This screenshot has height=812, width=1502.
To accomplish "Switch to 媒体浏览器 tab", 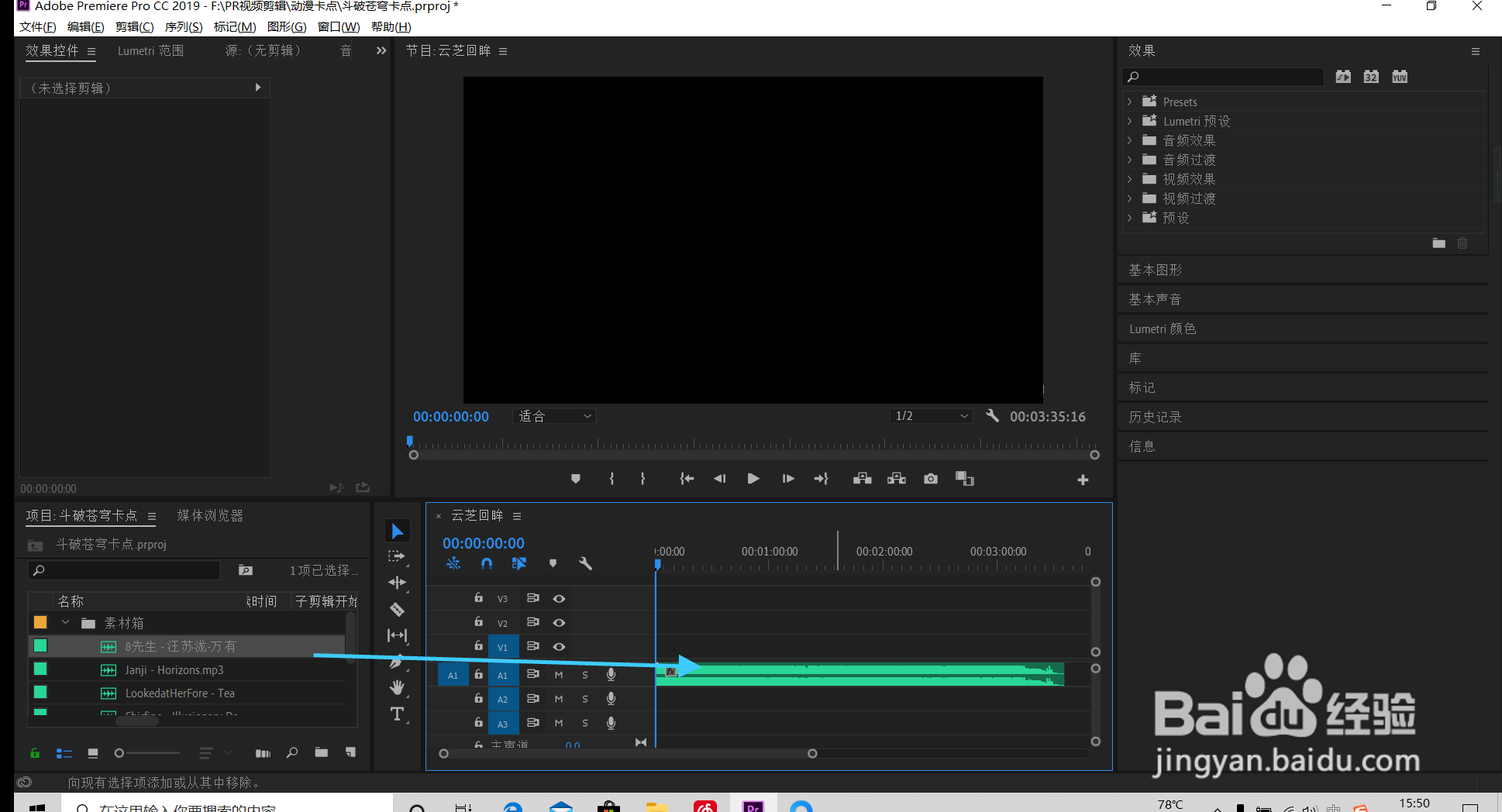I will (x=210, y=516).
